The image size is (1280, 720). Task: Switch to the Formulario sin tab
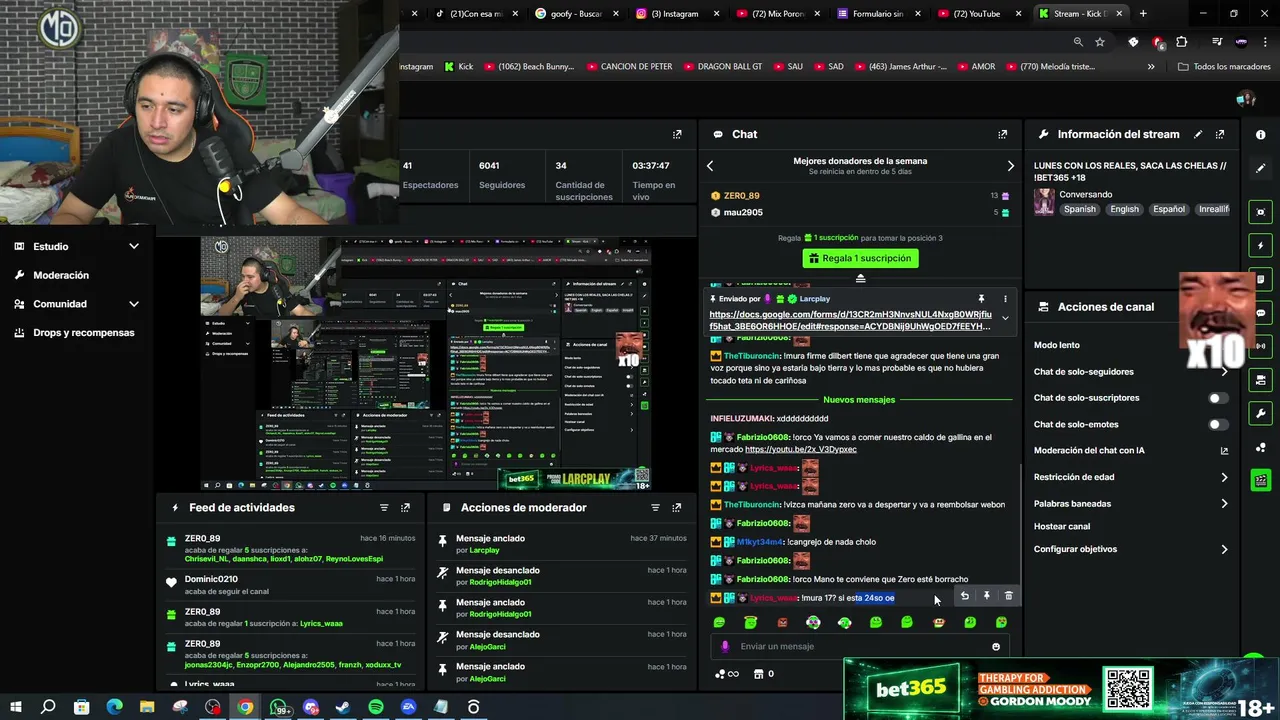pos(878,14)
